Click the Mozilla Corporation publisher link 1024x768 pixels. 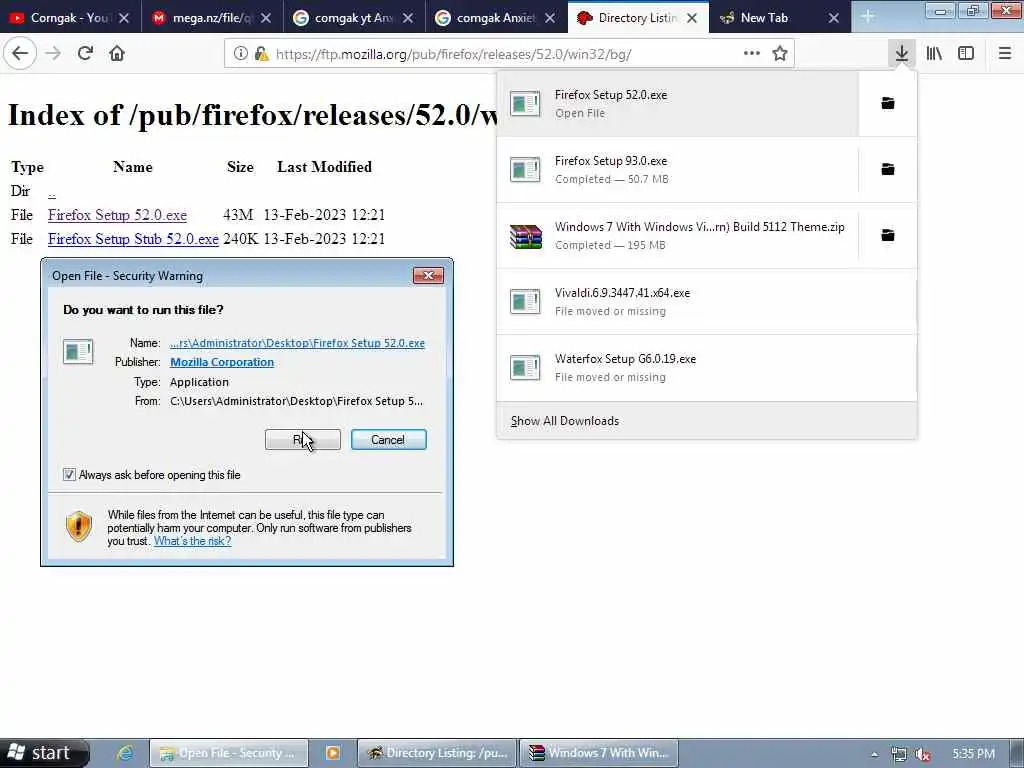pos(222,362)
